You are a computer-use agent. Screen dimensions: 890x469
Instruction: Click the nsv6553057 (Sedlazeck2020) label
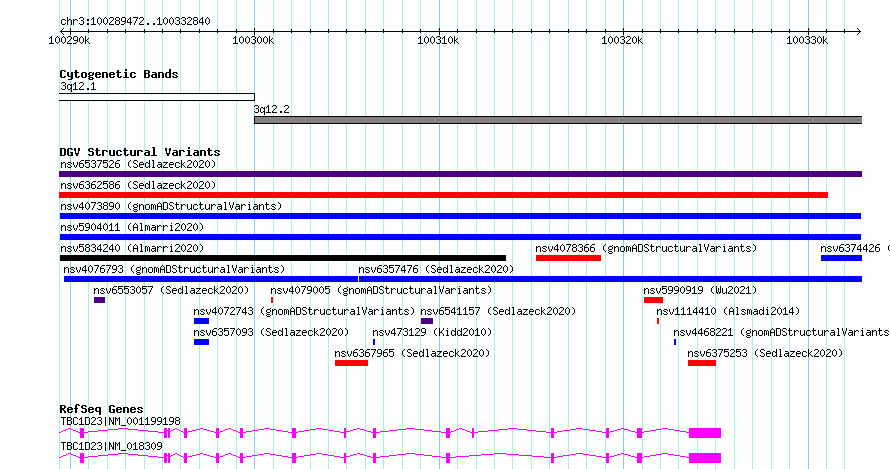point(171,290)
